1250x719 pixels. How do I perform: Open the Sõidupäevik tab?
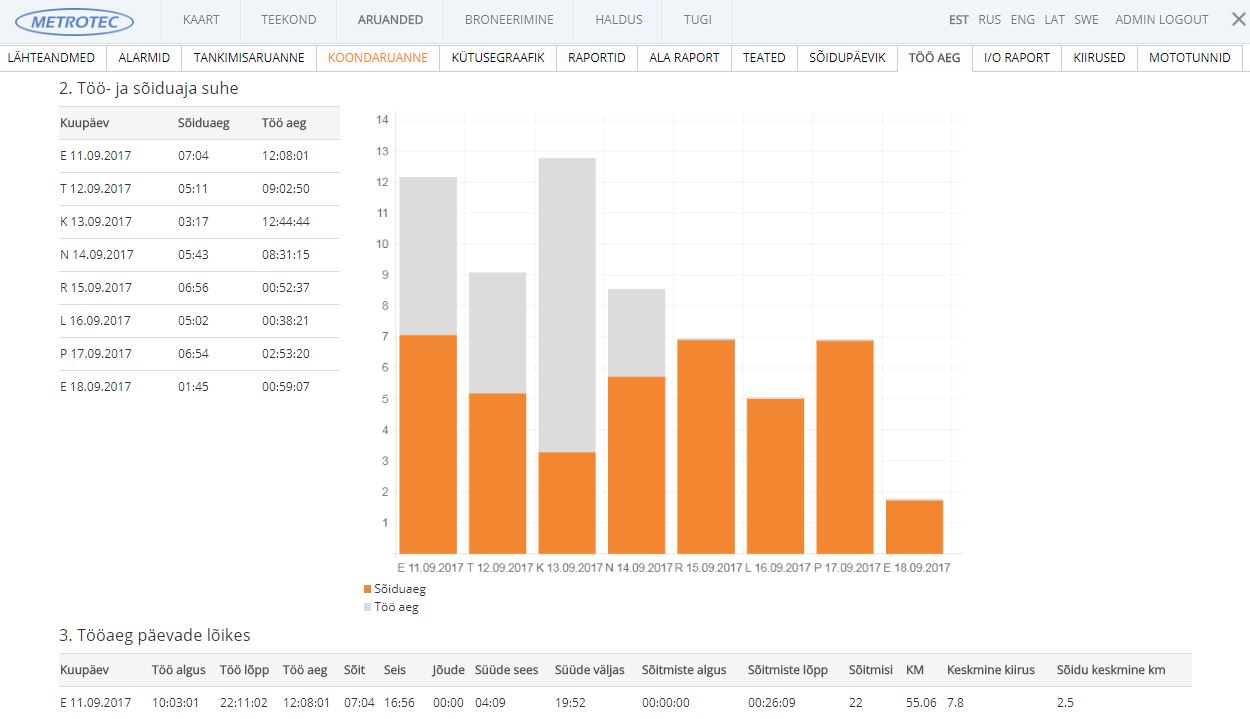847,58
